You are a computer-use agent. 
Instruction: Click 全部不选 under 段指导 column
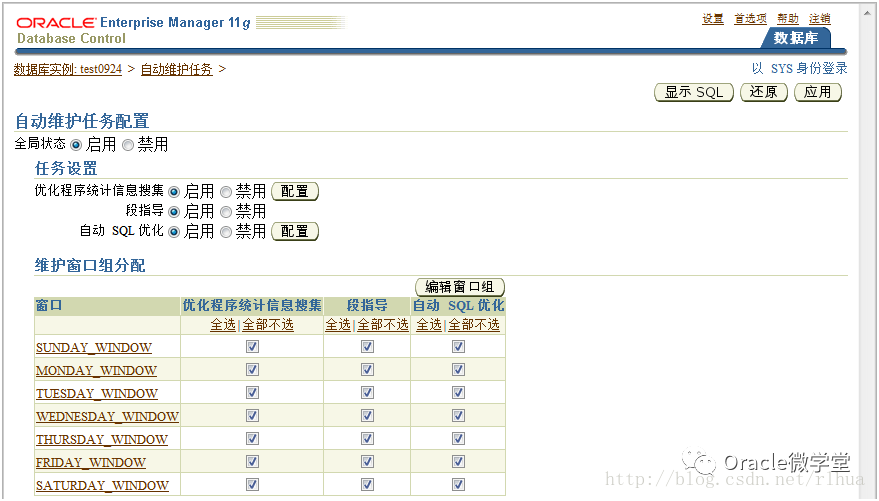point(383,325)
